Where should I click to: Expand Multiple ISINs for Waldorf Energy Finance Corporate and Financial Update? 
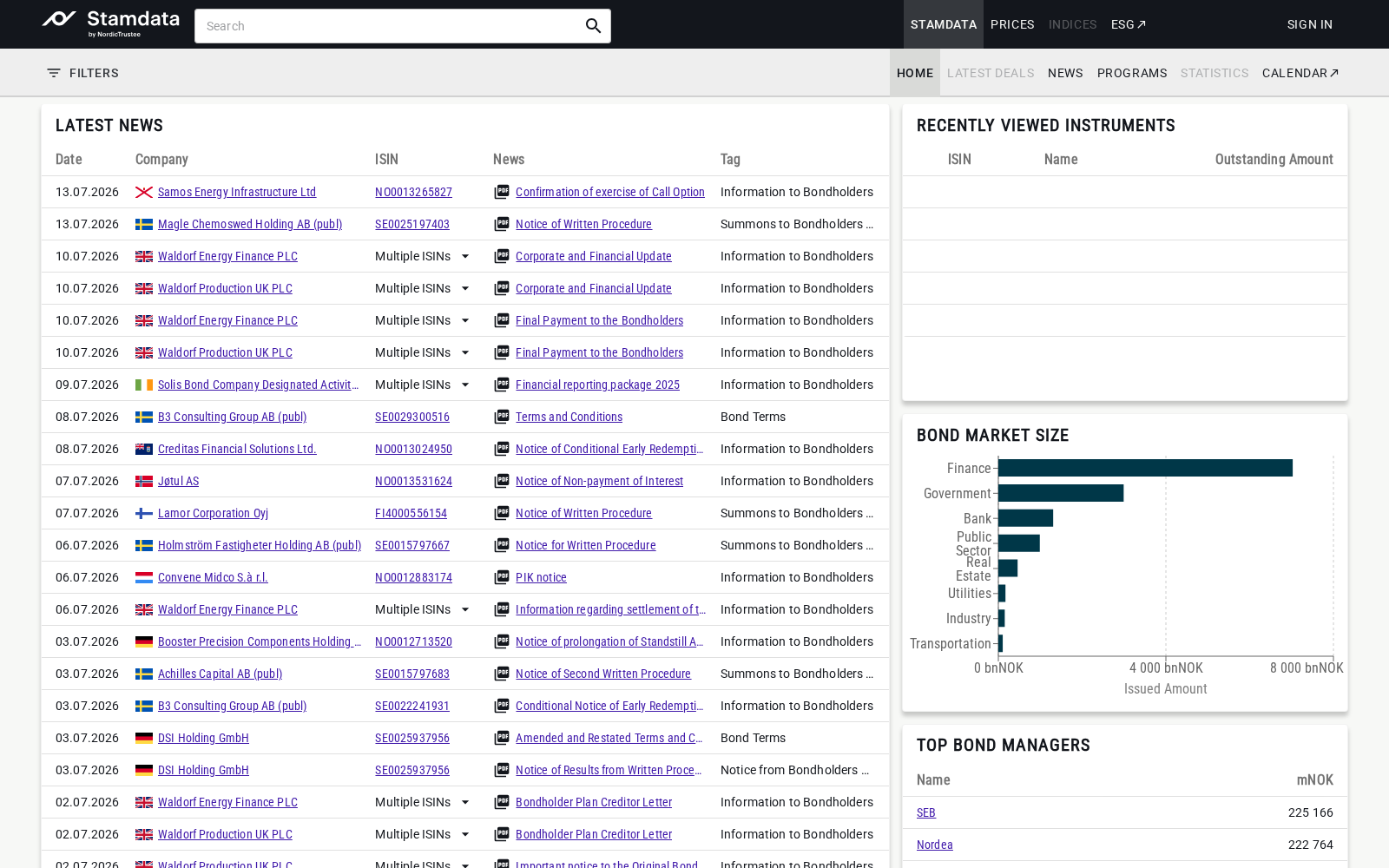point(465,256)
